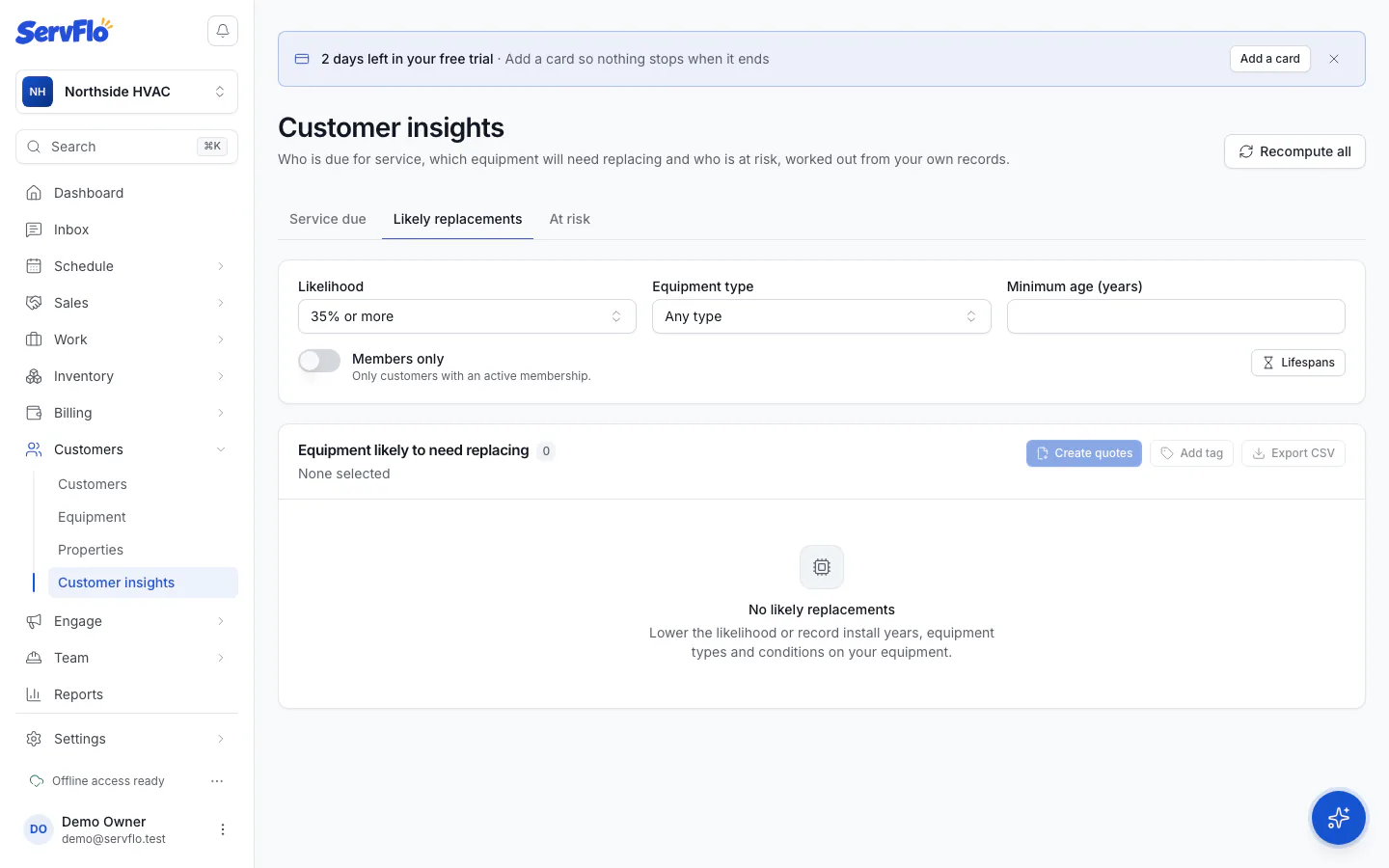Switch to the Service due tab

(x=328, y=219)
